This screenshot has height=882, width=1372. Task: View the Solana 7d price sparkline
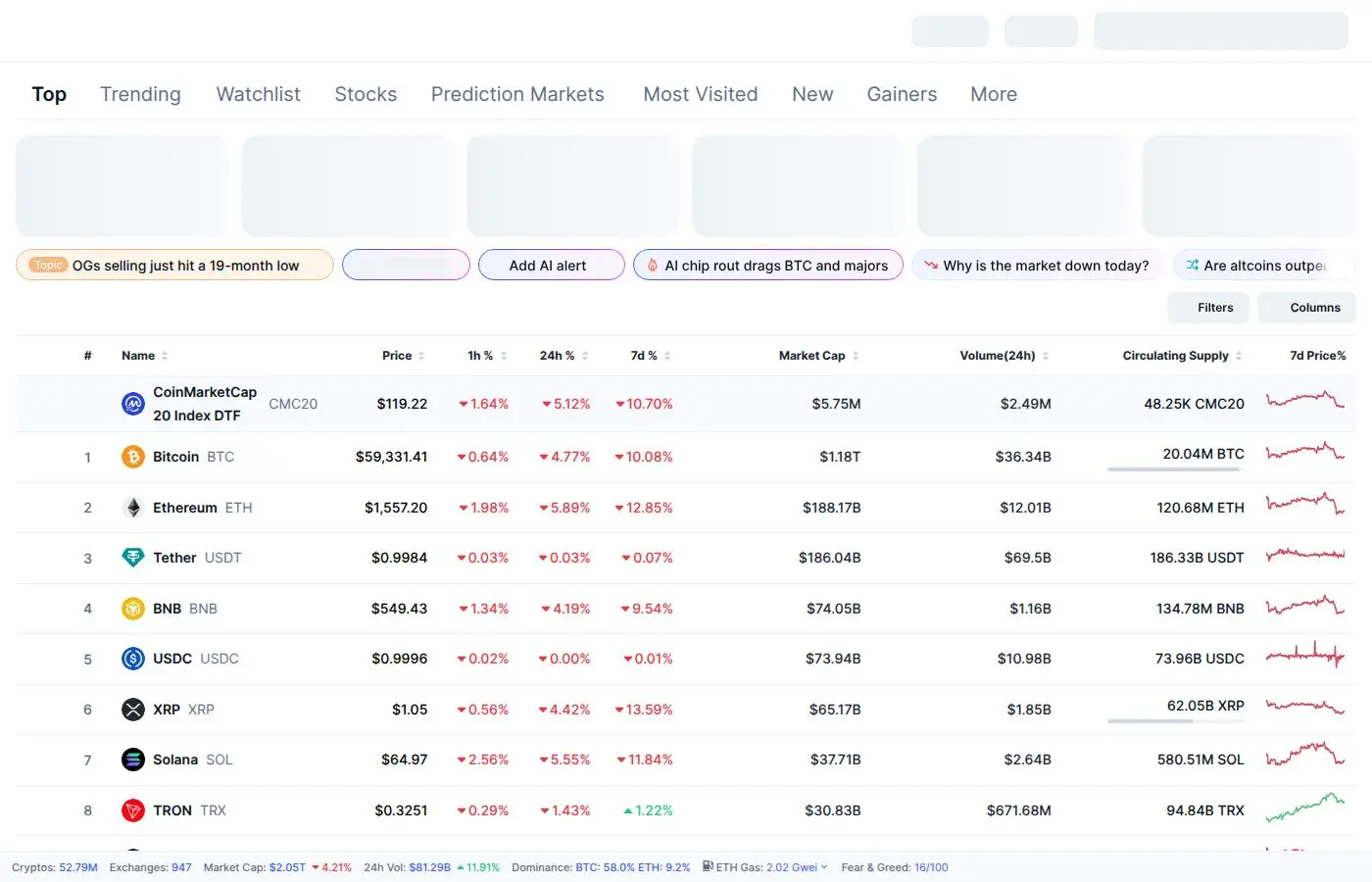coord(1305,756)
